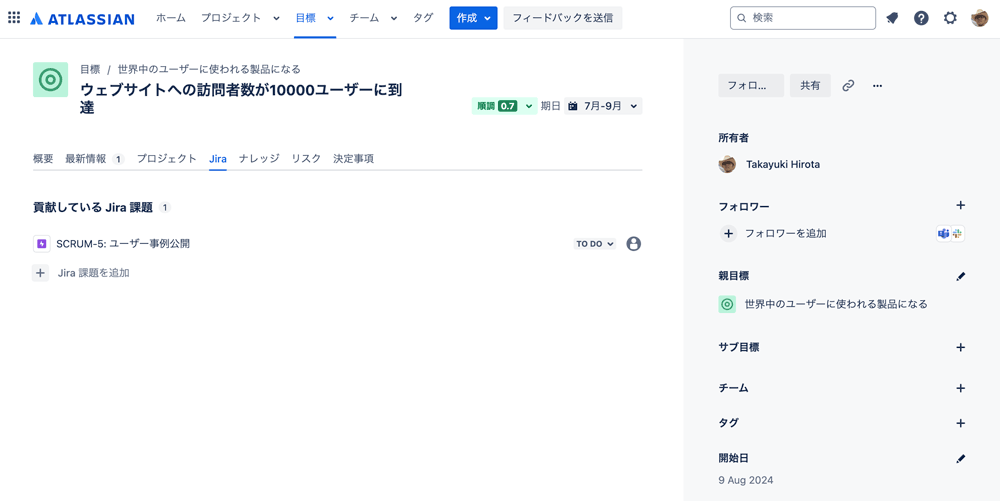This screenshot has height=501, width=1000.
Task: Add a sub-goal with サブ目標 plus icon
Action: tap(961, 347)
